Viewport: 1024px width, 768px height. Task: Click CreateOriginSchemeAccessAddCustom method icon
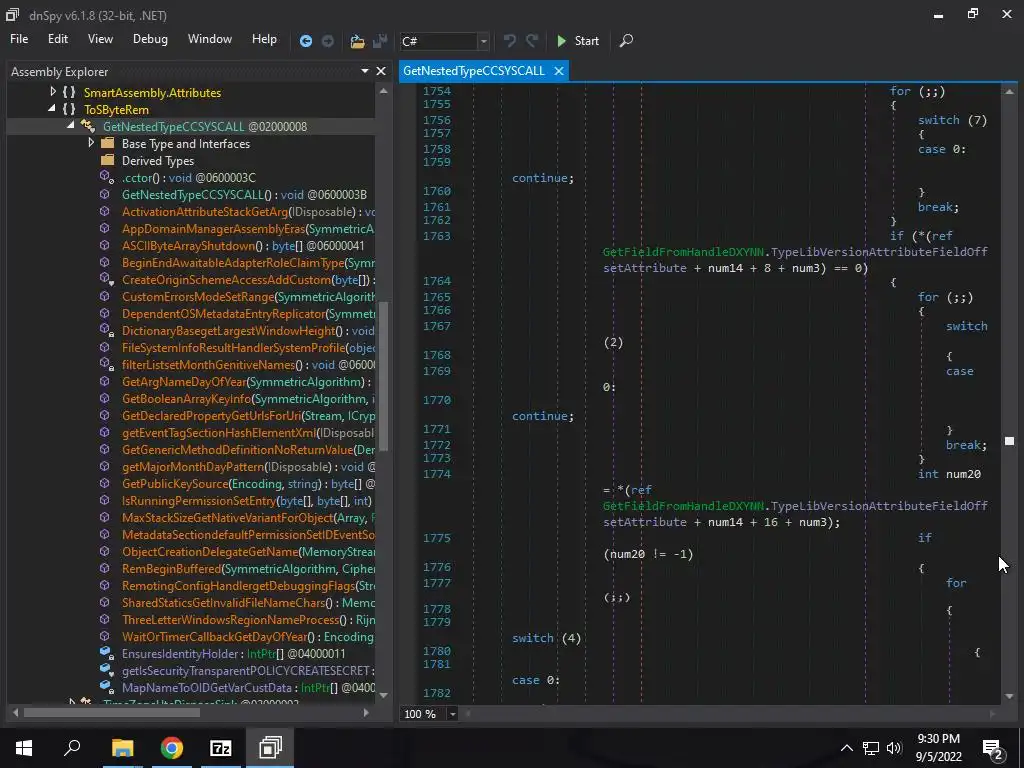pyautogui.click(x=106, y=280)
